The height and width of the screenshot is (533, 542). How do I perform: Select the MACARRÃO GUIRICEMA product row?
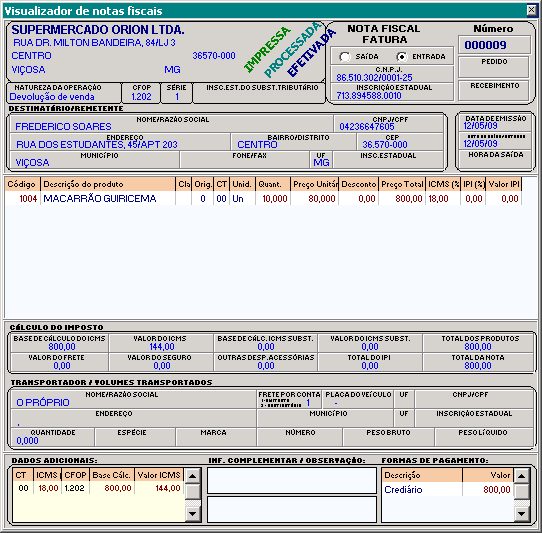coord(263,198)
